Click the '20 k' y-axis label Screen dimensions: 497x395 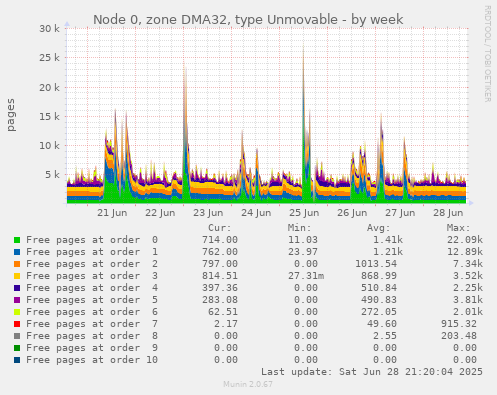49,87
